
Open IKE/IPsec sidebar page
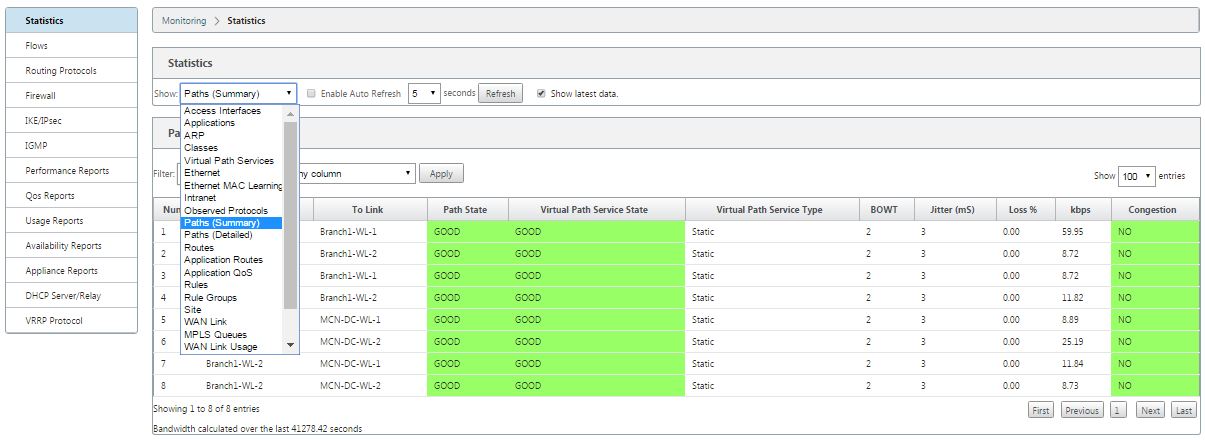pyautogui.click(x=71, y=121)
